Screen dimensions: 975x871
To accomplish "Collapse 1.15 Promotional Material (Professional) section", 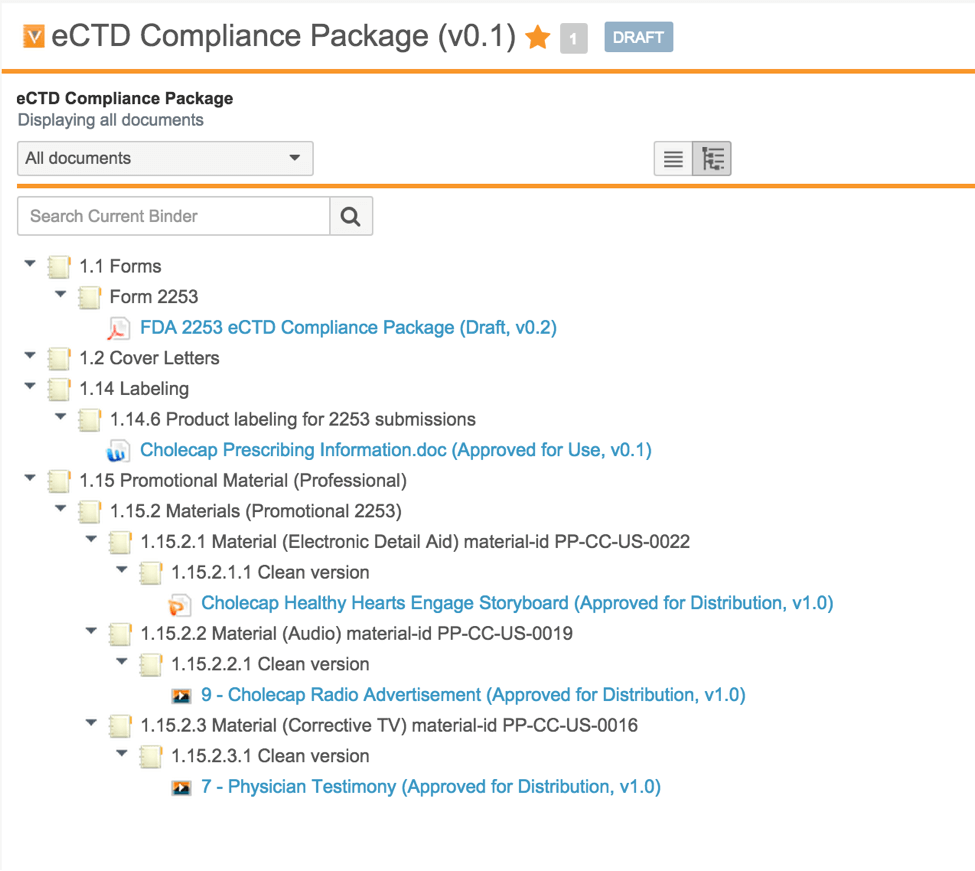I will [30, 479].
